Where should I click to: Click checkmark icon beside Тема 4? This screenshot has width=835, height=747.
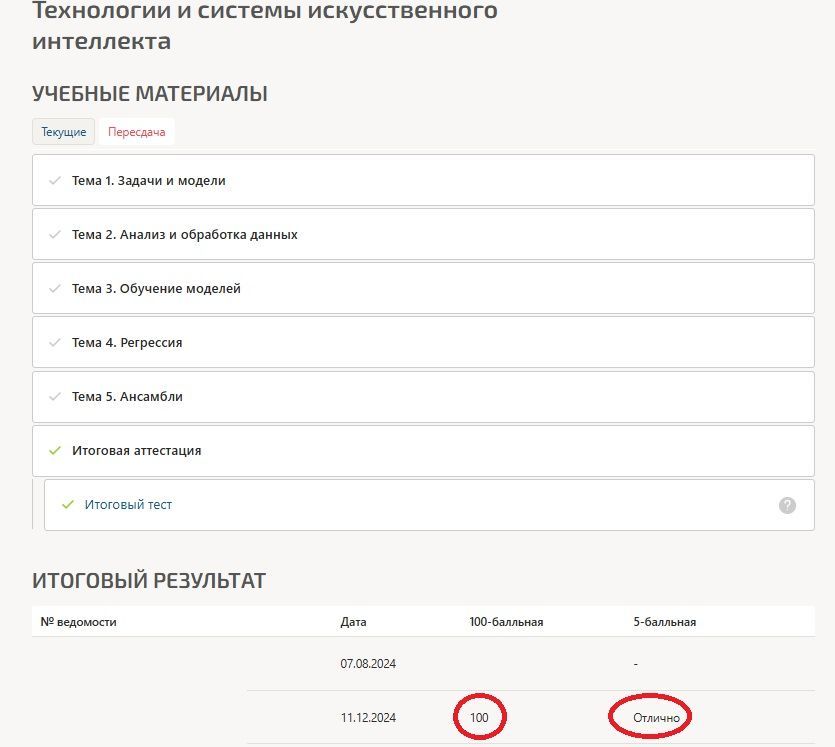[55, 342]
